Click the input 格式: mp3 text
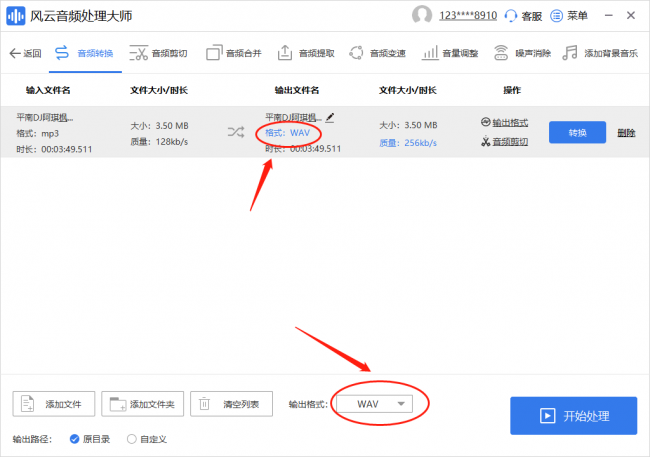Screen dimensions: 650x457 pyautogui.click(x=37, y=134)
